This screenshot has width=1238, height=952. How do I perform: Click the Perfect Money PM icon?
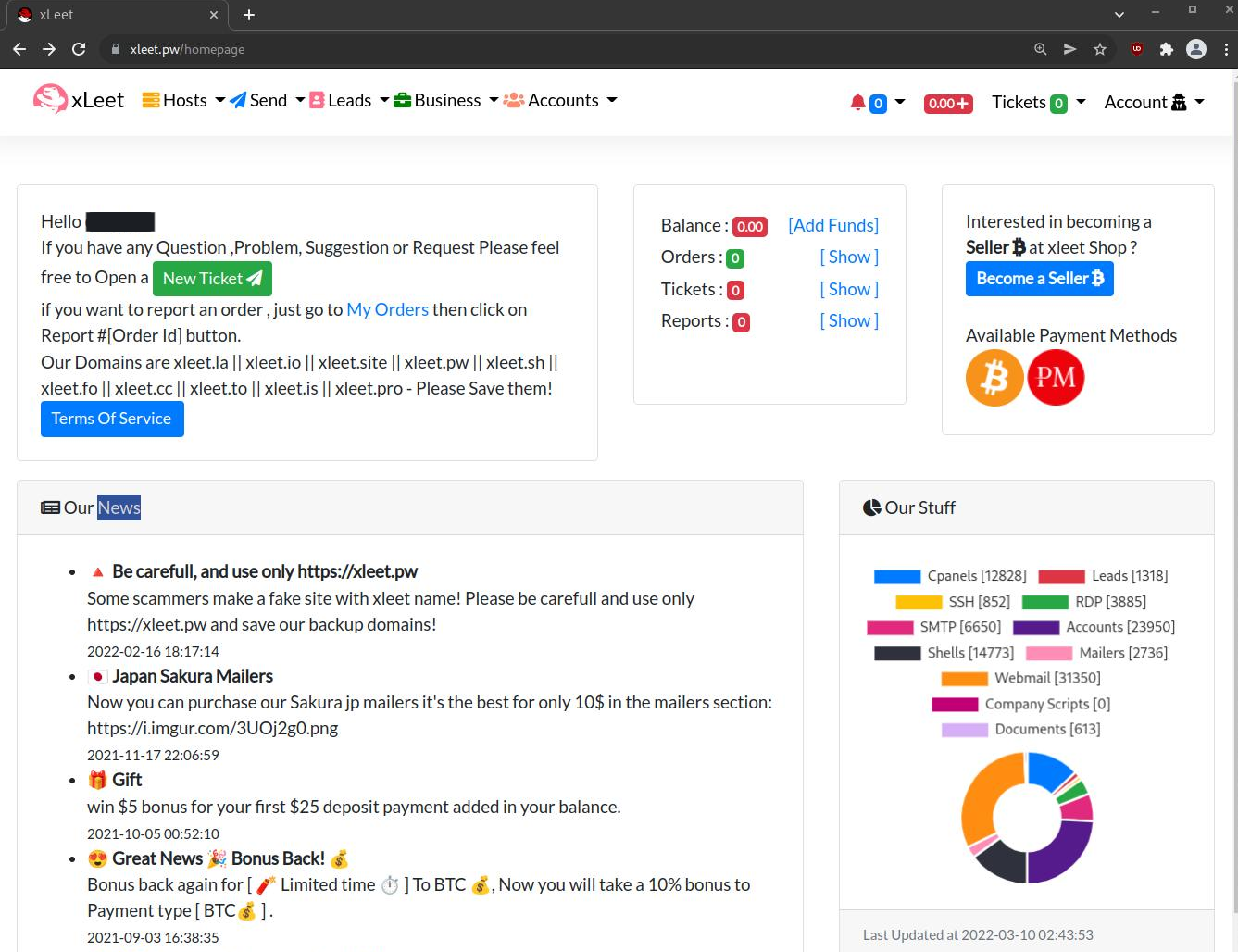(x=1056, y=377)
